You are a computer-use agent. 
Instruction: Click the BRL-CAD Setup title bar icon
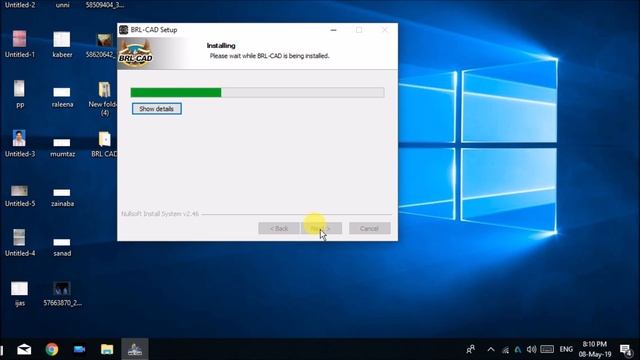tap(124, 30)
